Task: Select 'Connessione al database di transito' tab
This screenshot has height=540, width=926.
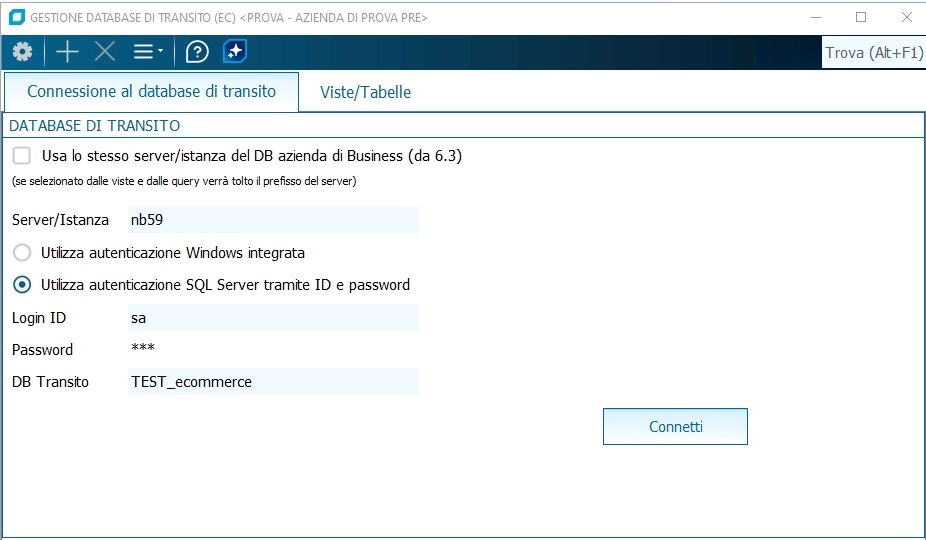Action: pyautogui.click(x=151, y=91)
